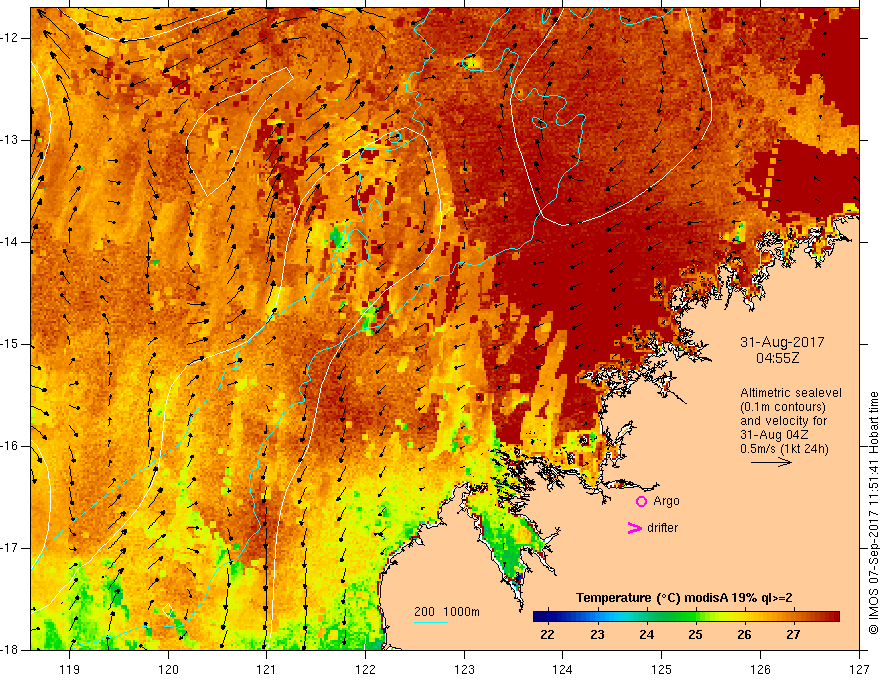The height and width of the screenshot is (680, 880).
Task: Click the temperature color bar legend
Action: coord(686,616)
